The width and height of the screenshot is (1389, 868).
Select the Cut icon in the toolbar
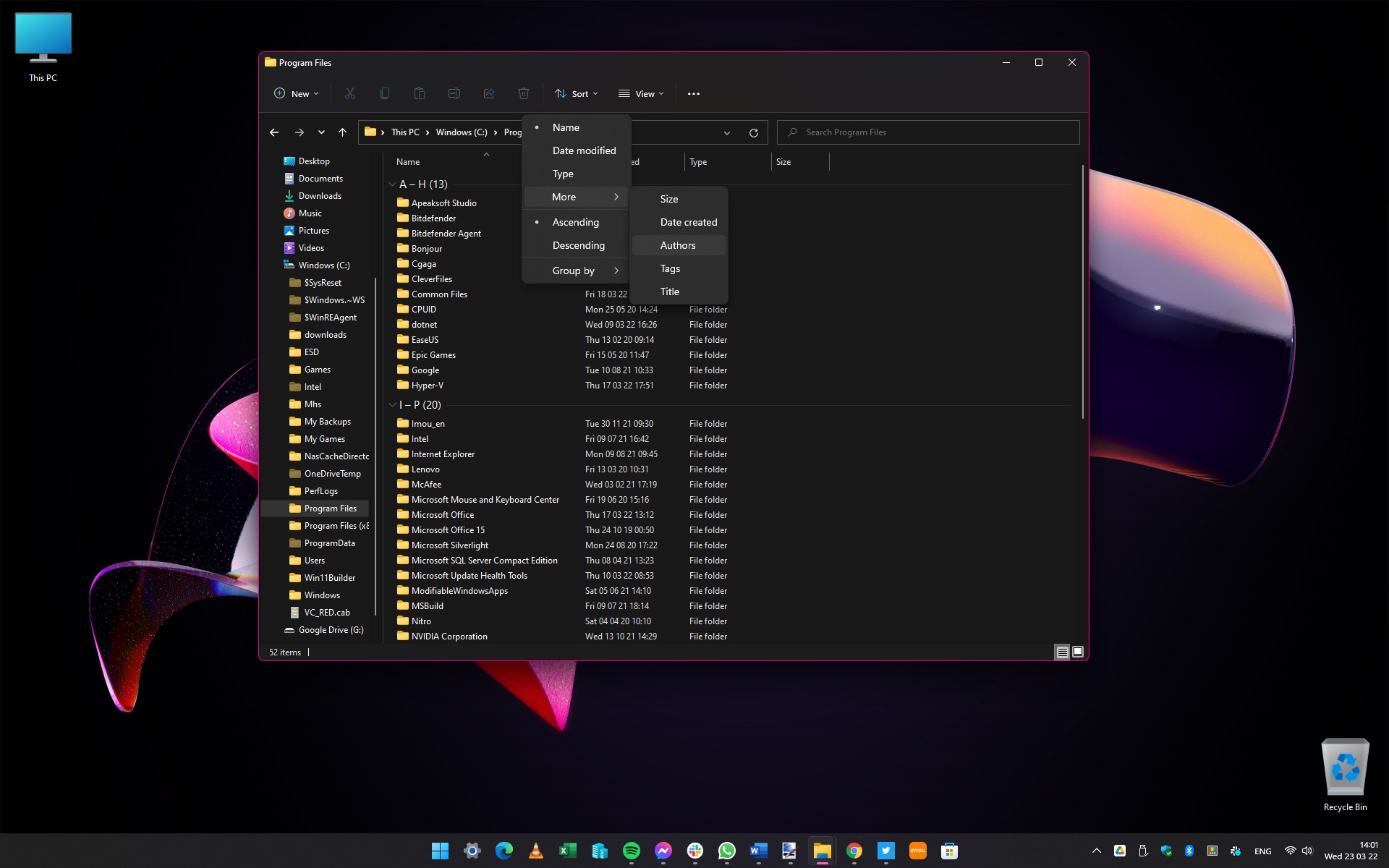click(349, 93)
